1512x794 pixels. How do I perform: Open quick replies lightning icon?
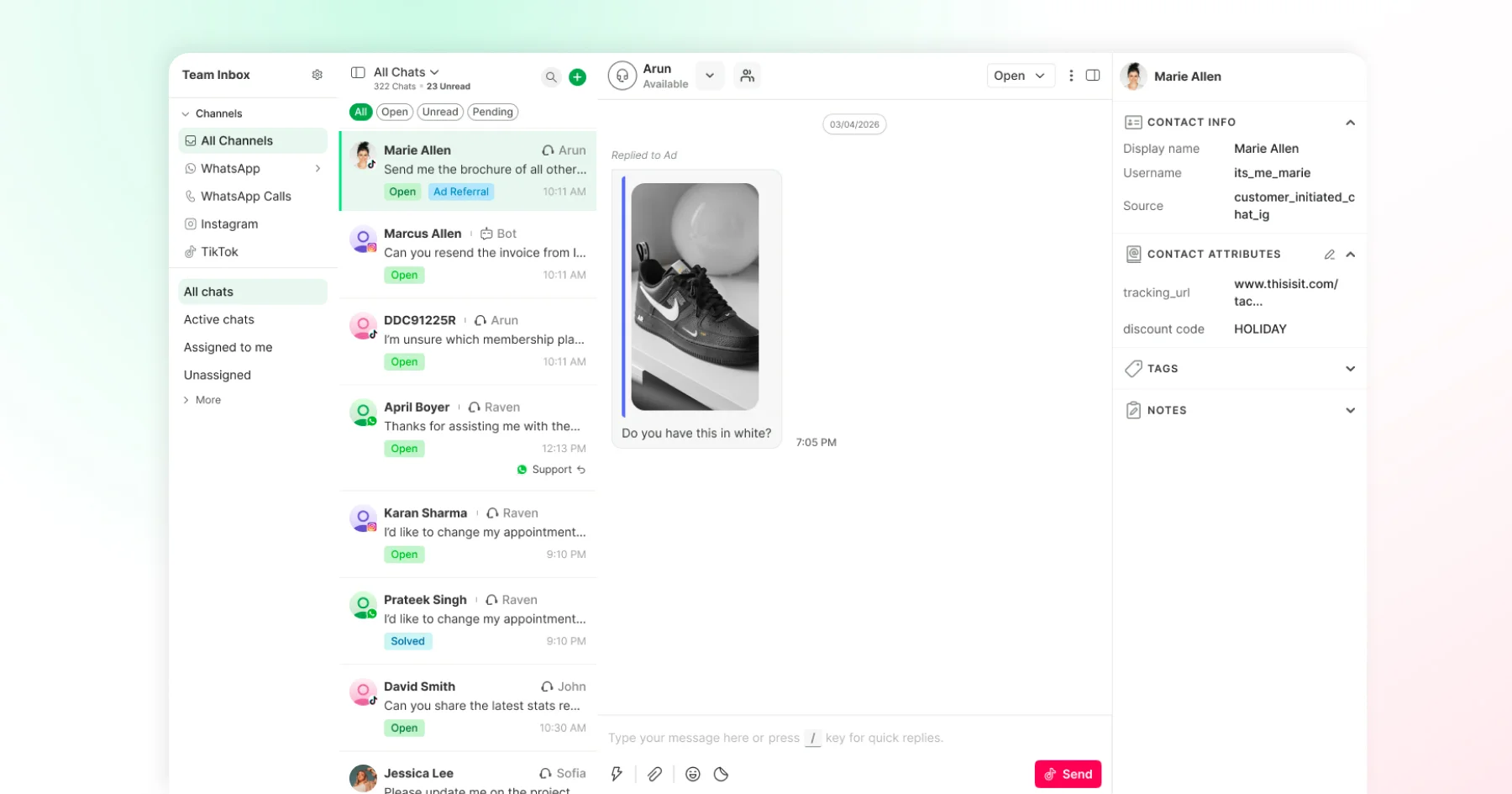[617, 774]
